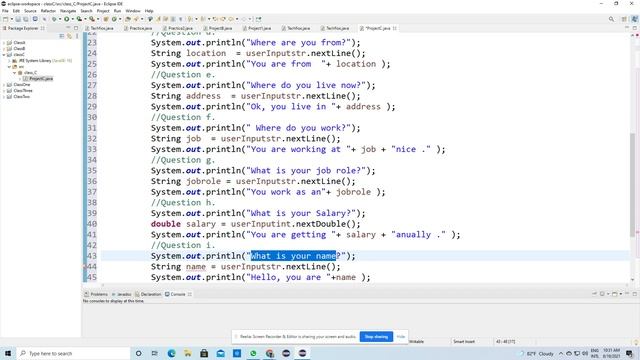Open the Eclipse search magnifier at top right

(611, 19)
